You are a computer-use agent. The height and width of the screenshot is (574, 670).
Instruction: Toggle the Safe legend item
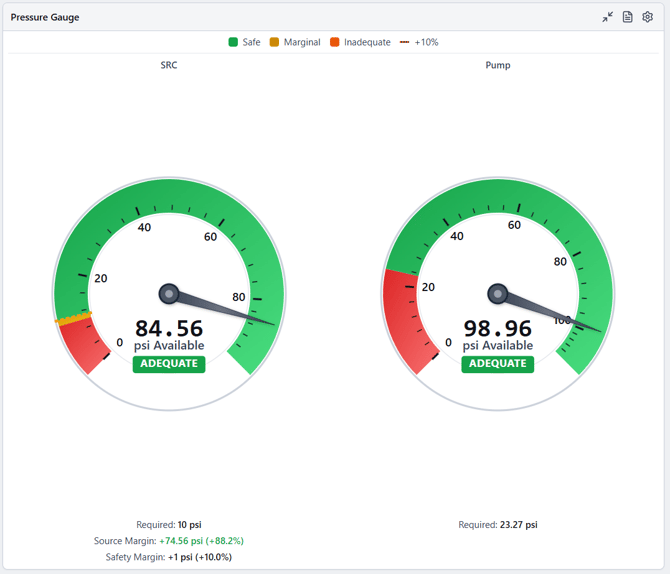(x=244, y=42)
